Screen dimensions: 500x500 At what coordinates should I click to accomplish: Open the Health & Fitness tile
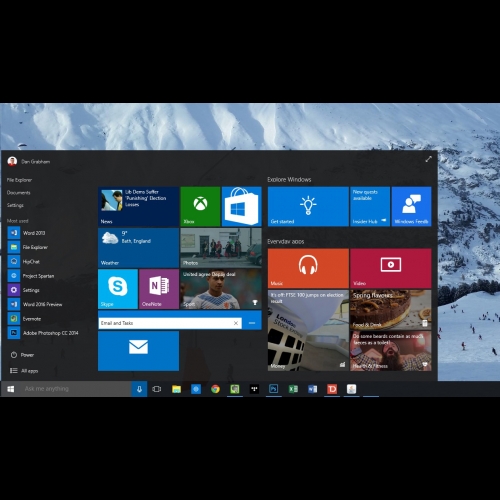click(391, 351)
